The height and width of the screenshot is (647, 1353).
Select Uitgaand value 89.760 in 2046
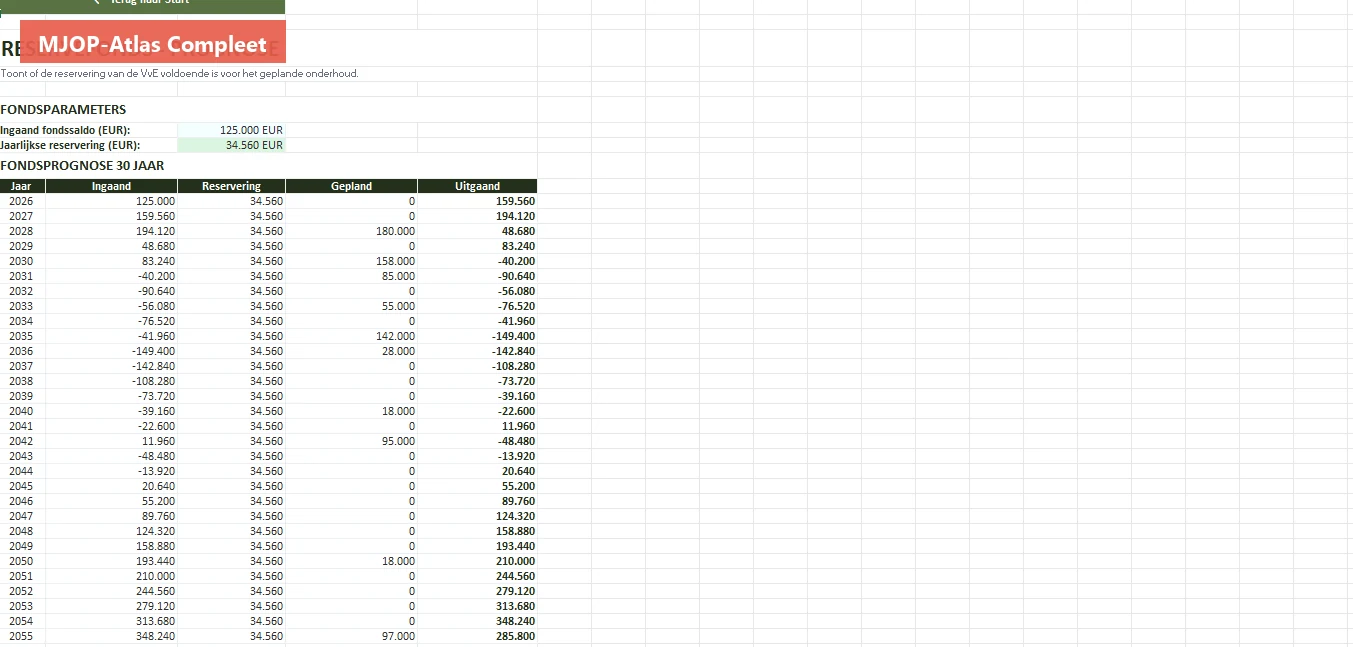point(477,501)
